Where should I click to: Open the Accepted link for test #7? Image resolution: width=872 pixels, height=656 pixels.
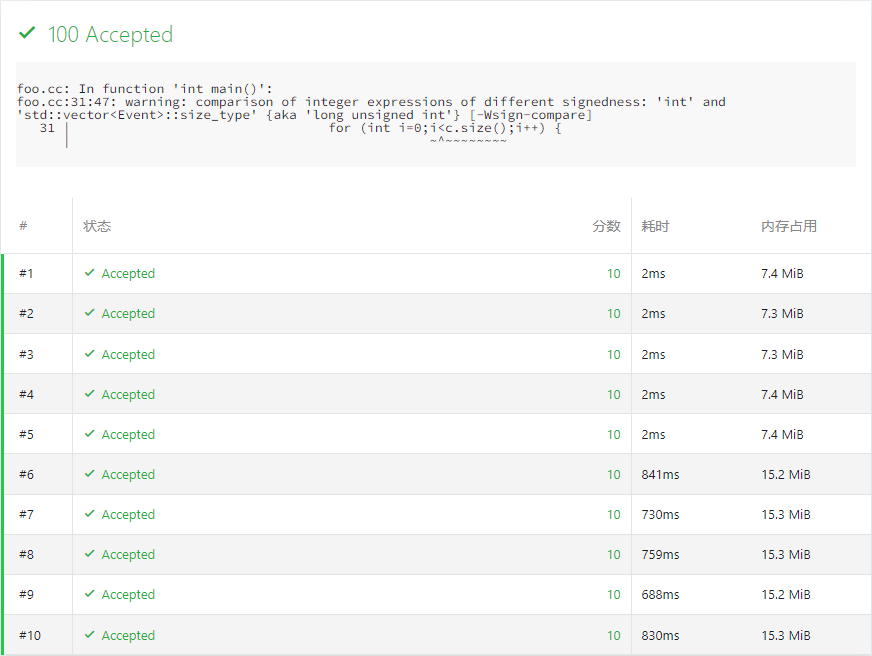(x=128, y=514)
